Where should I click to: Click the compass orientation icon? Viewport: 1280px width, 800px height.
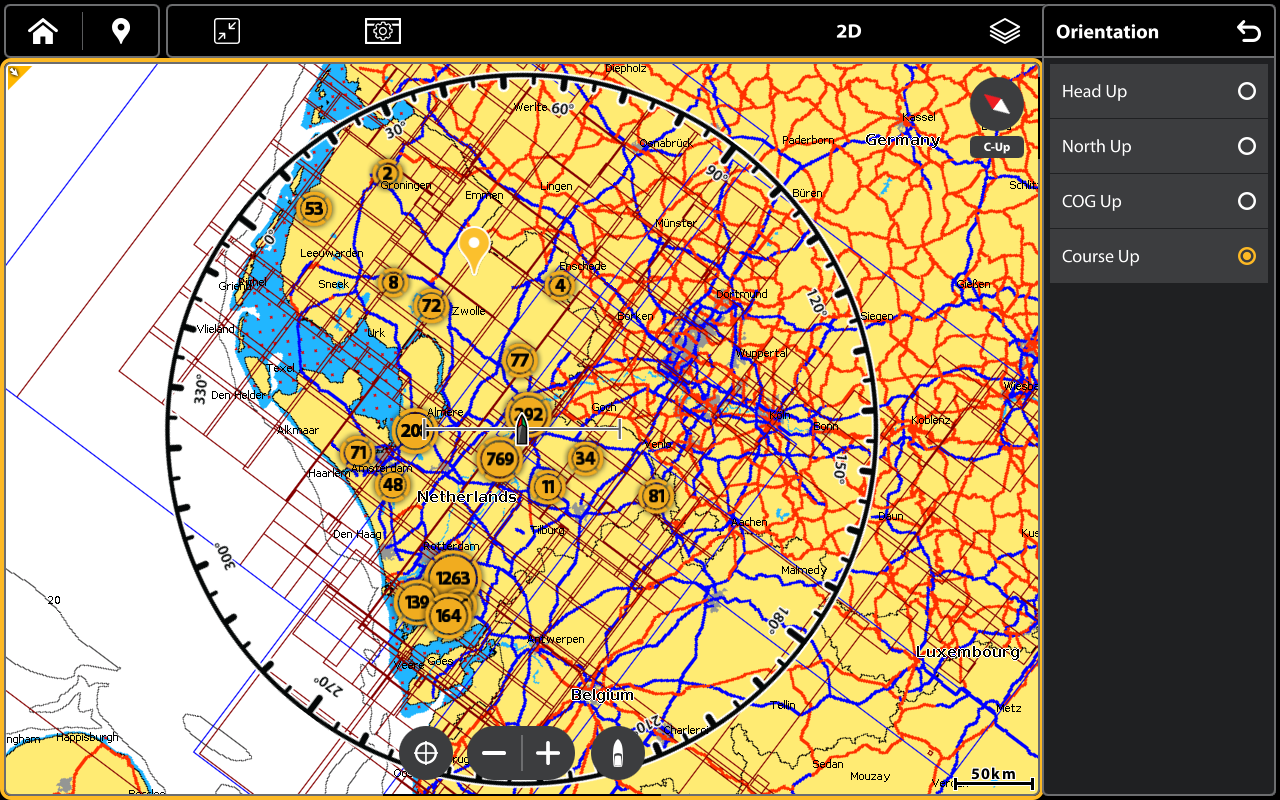[x=996, y=104]
